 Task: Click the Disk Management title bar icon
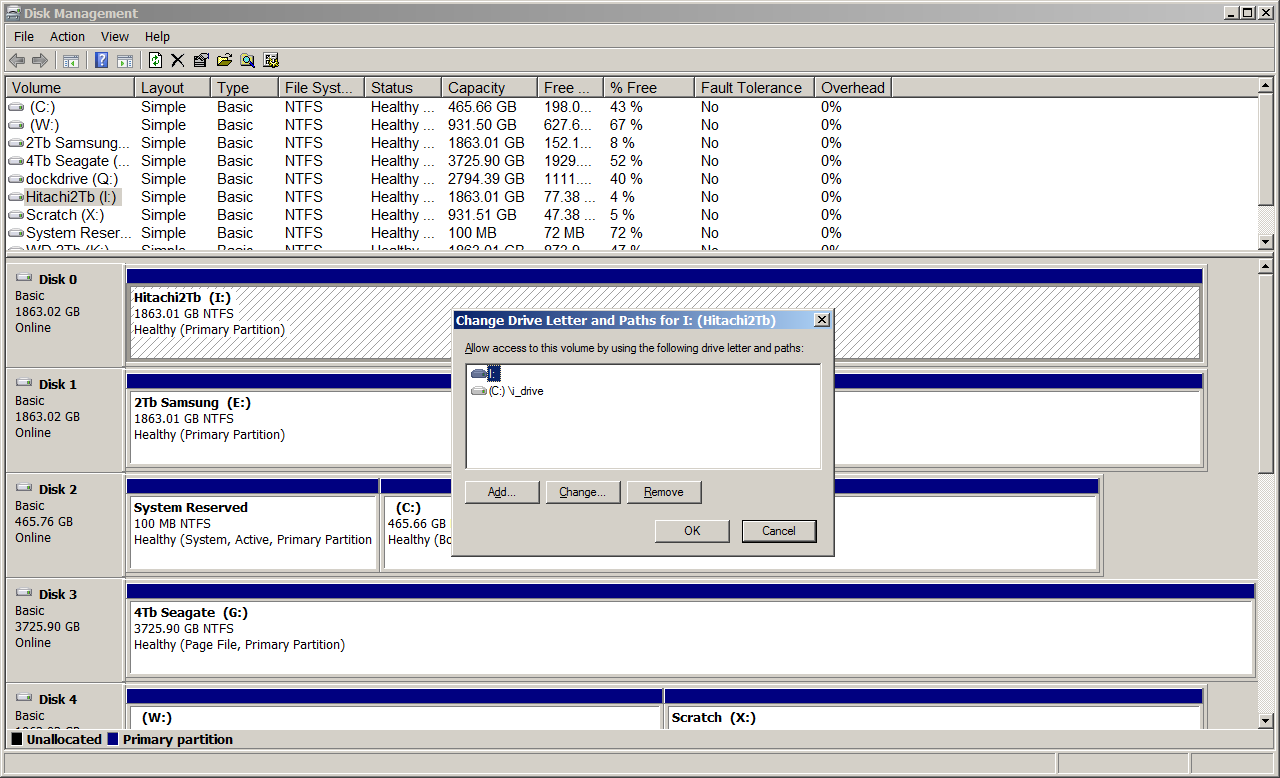(x=13, y=13)
